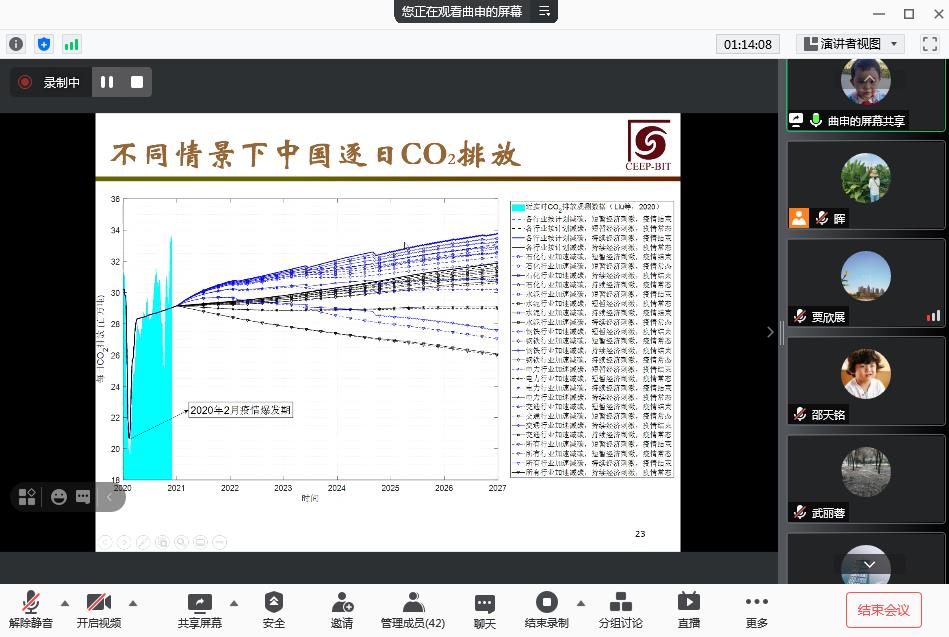Unmute microphone with 解除静音
The image size is (949, 637).
[30, 609]
